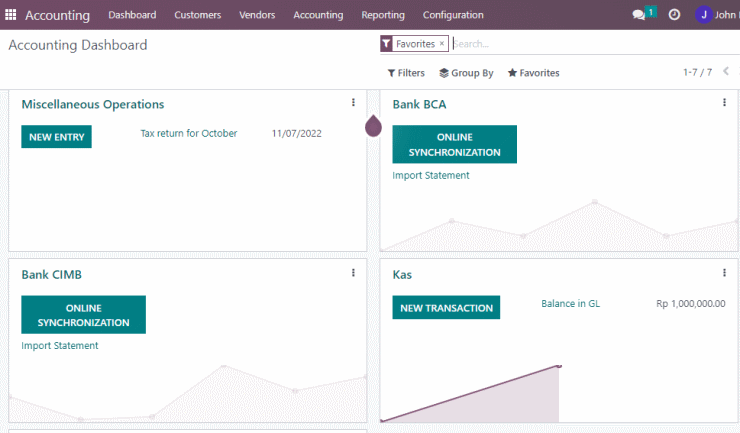Click the purple droplet marker
The height and width of the screenshot is (433, 740).
(373, 126)
